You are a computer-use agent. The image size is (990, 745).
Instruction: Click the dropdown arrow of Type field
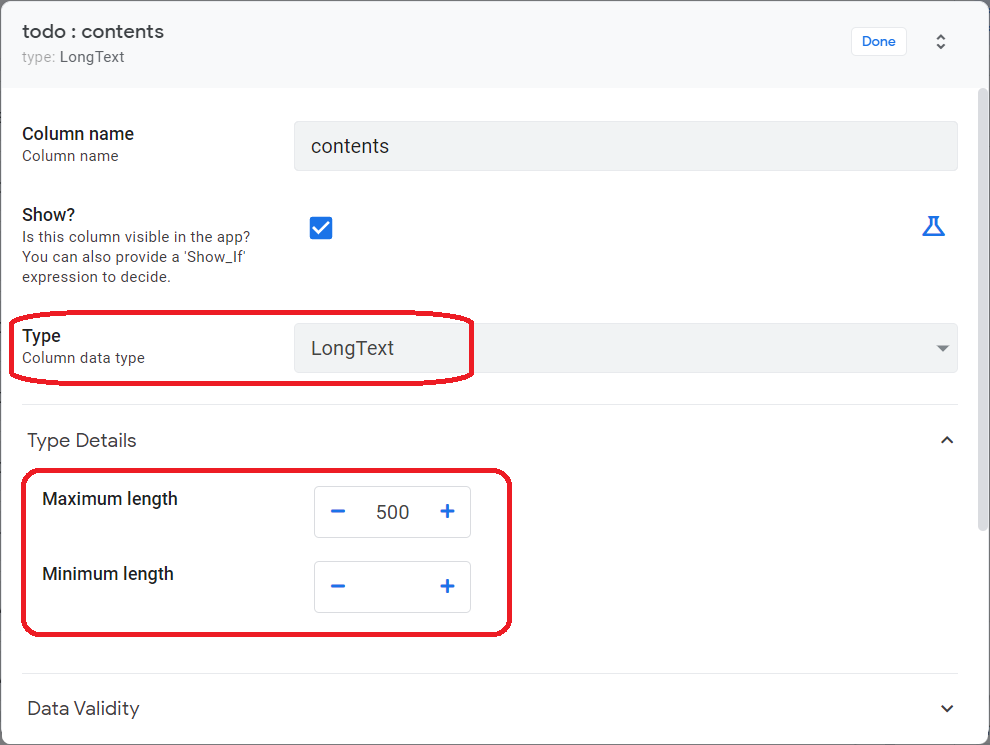(941, 349)
